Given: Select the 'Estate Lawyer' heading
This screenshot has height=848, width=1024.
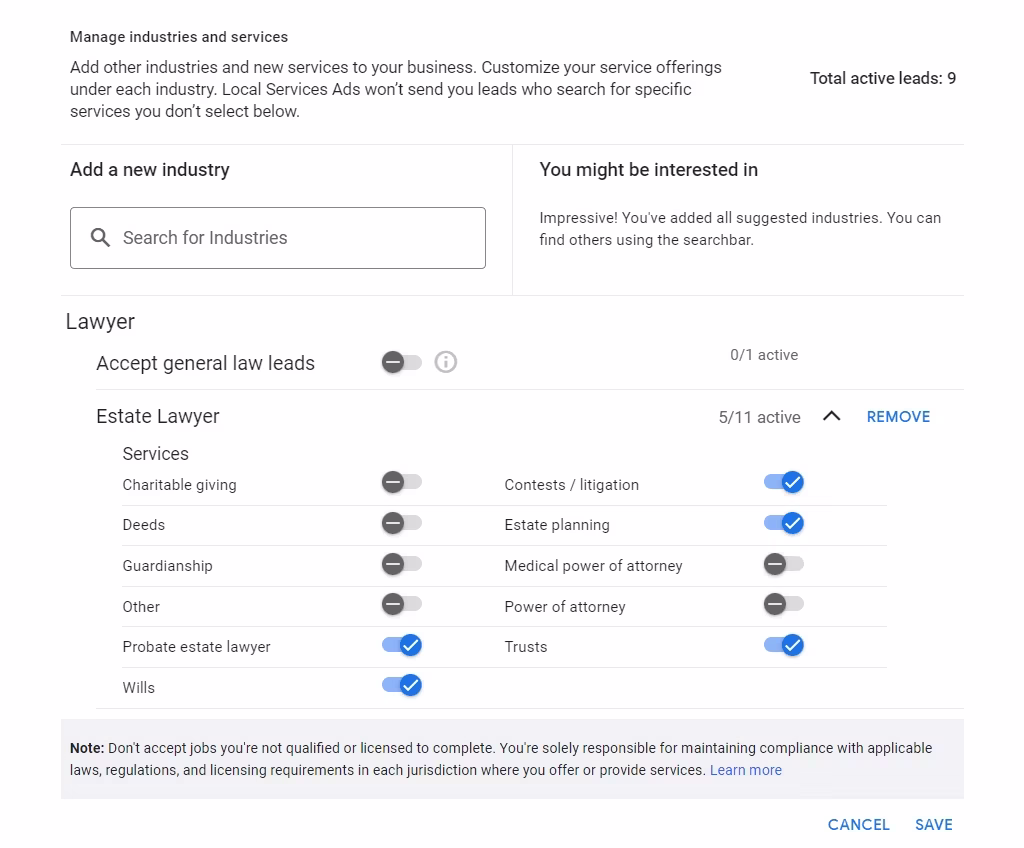Looking at the screenshot, I should (157, 417).
